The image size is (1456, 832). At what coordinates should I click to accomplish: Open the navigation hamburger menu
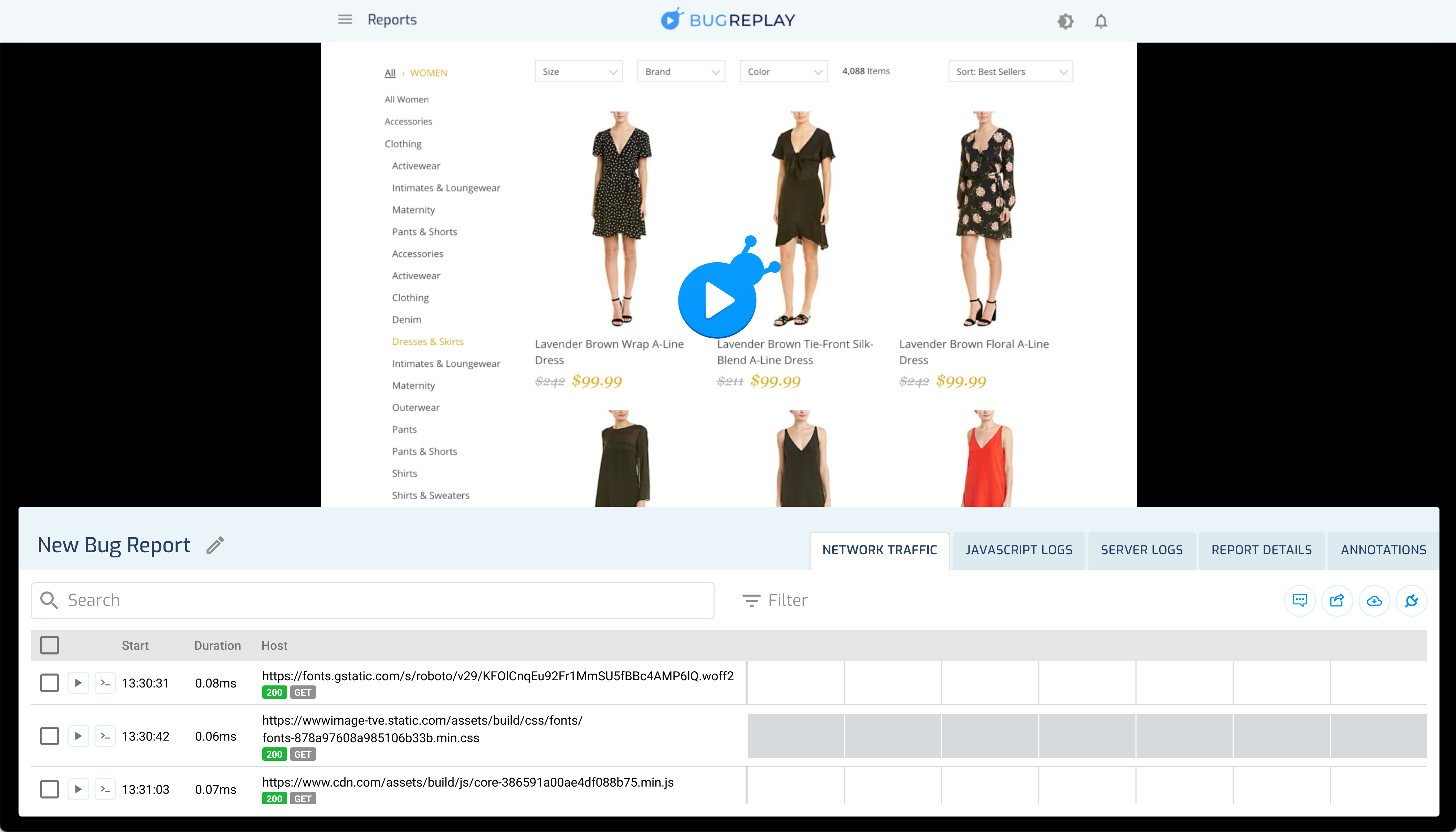(x=345, y=19)
